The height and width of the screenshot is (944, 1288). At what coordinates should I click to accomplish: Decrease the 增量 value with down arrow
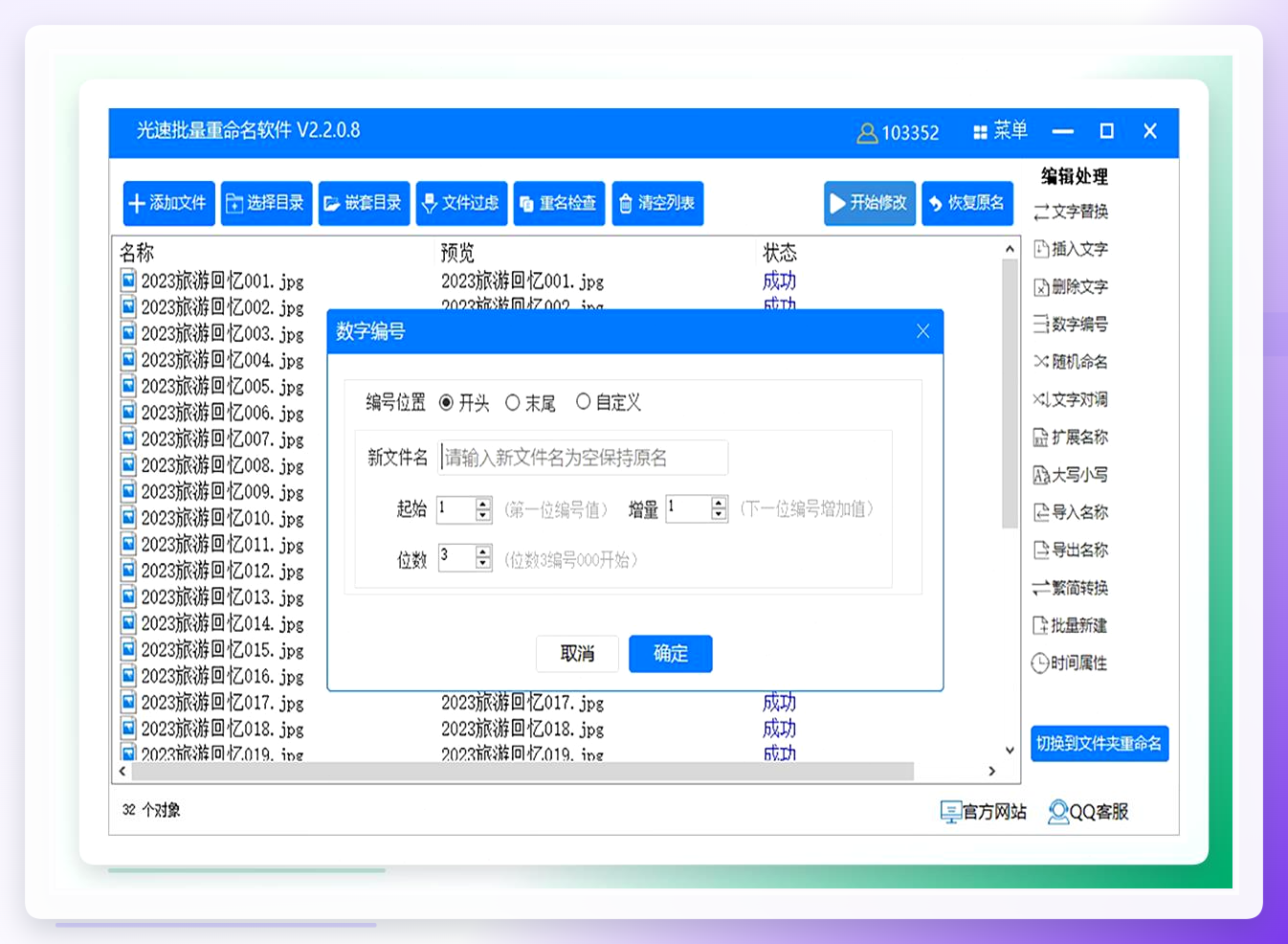[719, 515]
